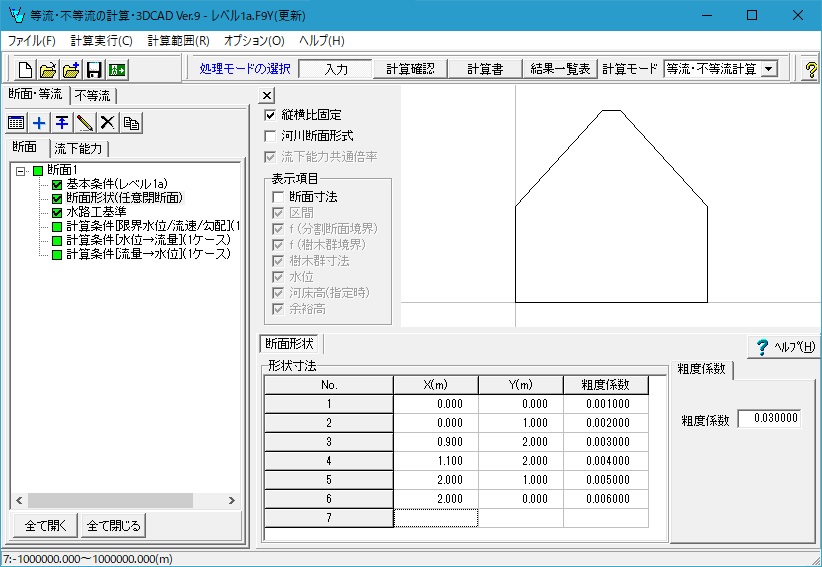Toggle 流下能力共通倍率 checkbox
Viewport: 822px width, 567px height.
pyautogui.click(x=270, y=157)
